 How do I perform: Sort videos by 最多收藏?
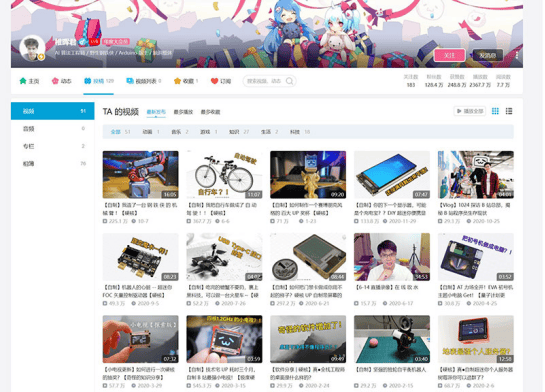click(210, 112)
